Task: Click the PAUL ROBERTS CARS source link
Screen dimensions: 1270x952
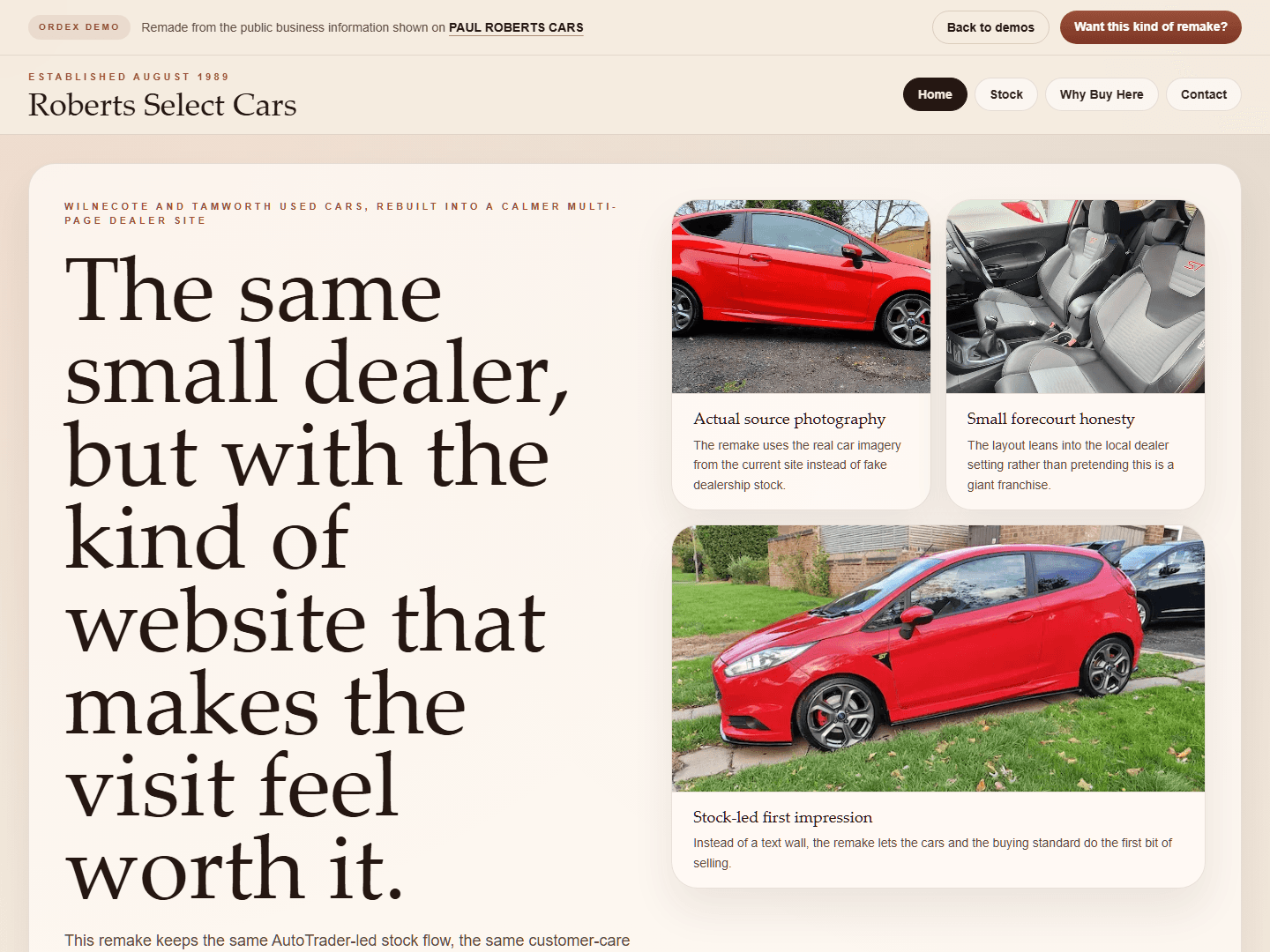Action: (516, 27)
